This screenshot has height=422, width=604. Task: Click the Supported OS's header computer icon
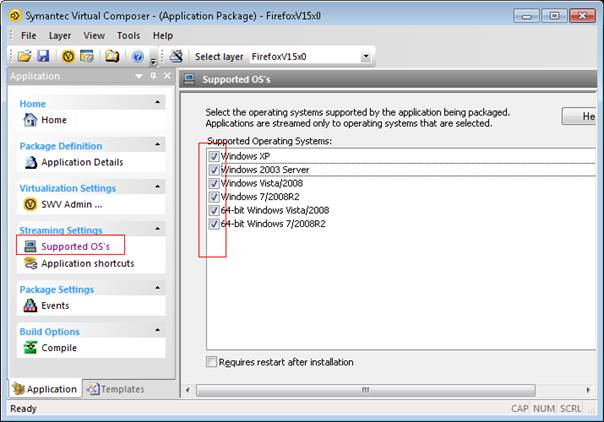189,79
